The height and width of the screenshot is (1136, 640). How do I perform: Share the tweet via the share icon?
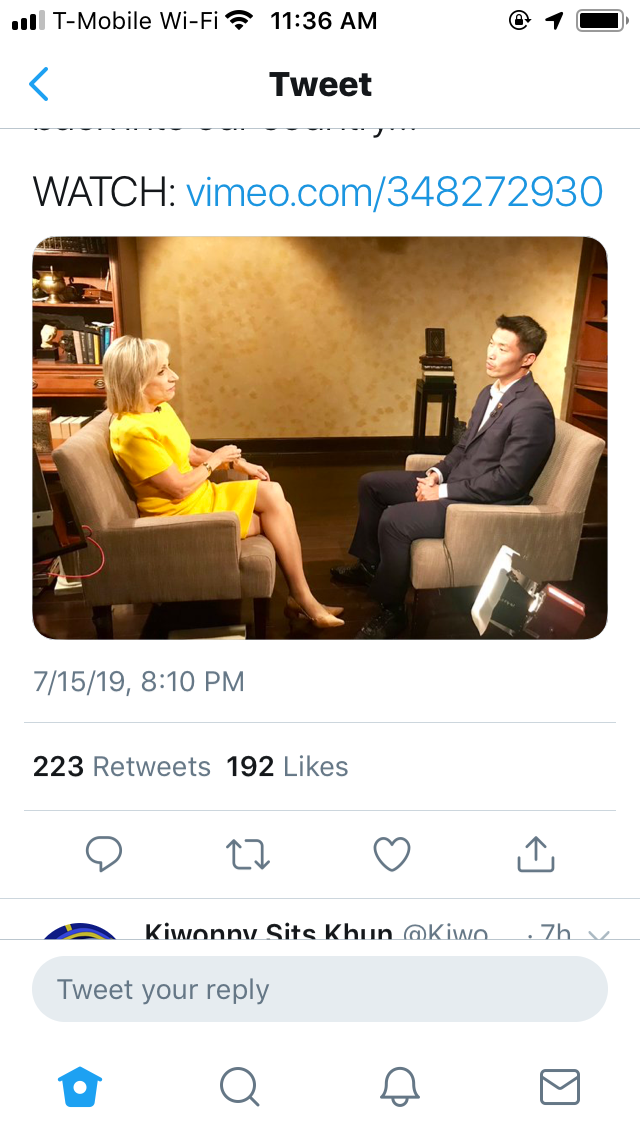[x=535, y=854]
